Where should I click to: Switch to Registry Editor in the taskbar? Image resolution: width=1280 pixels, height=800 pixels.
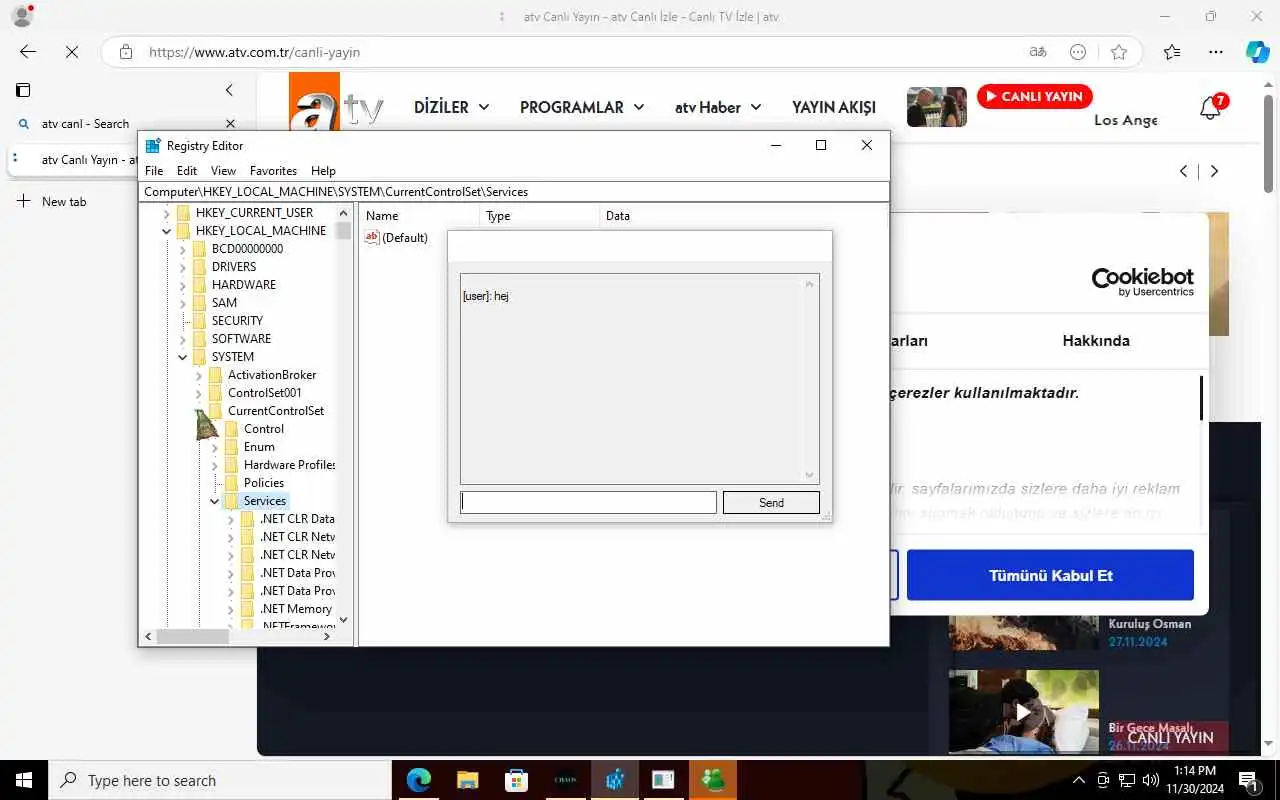coord(614,780)
